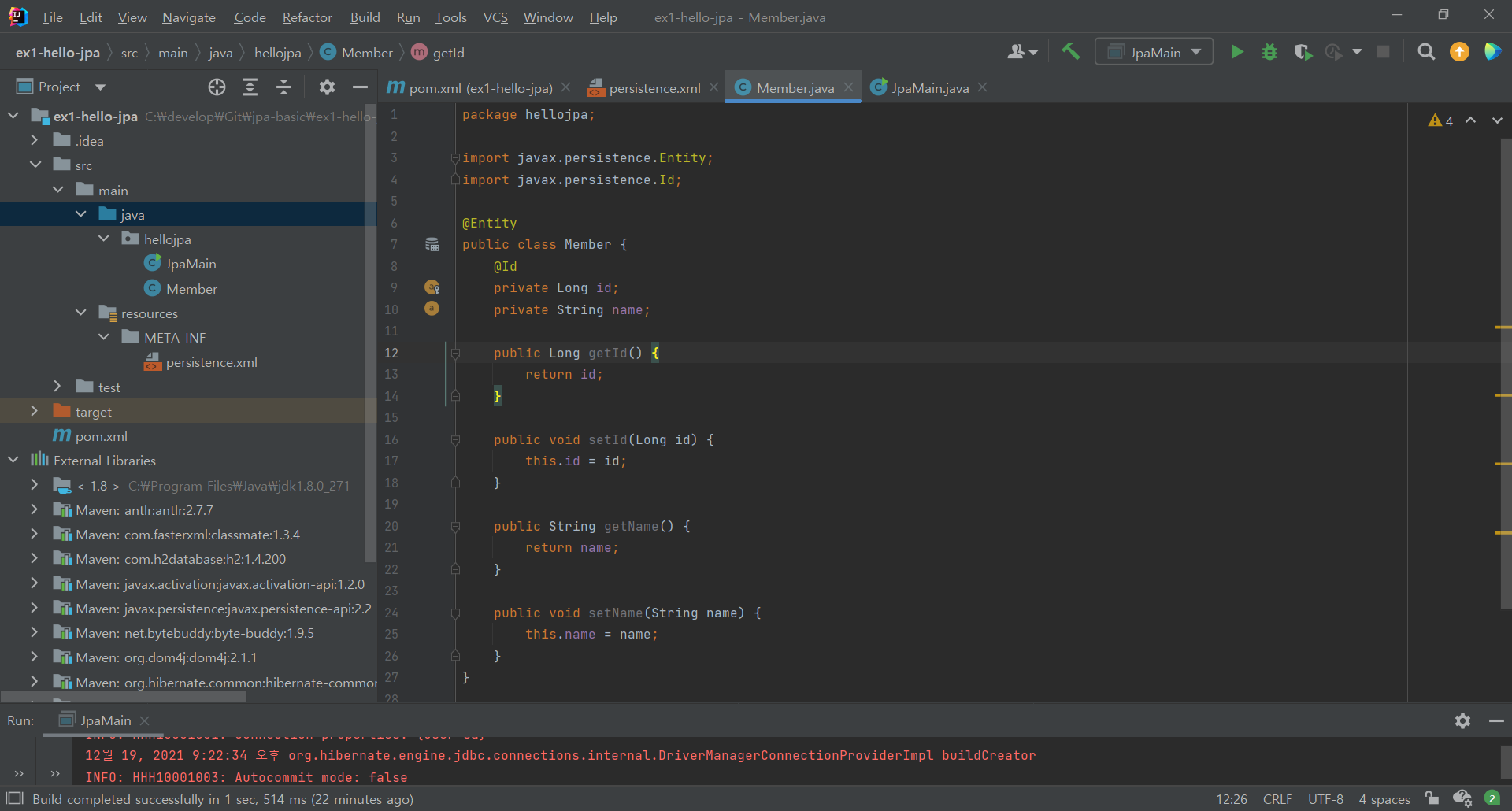Open the Project view selector dropdown
The height and width of the screenshot is (811, 1512).
pos(100,87)
